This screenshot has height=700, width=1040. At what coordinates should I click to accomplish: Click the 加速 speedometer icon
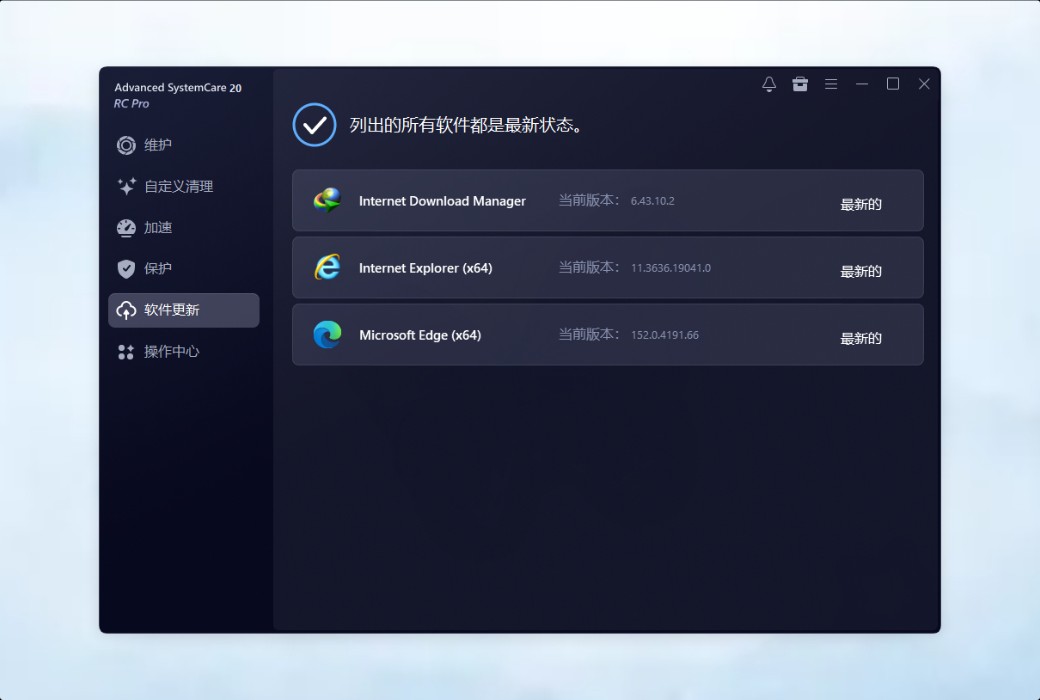pos(126,228)
